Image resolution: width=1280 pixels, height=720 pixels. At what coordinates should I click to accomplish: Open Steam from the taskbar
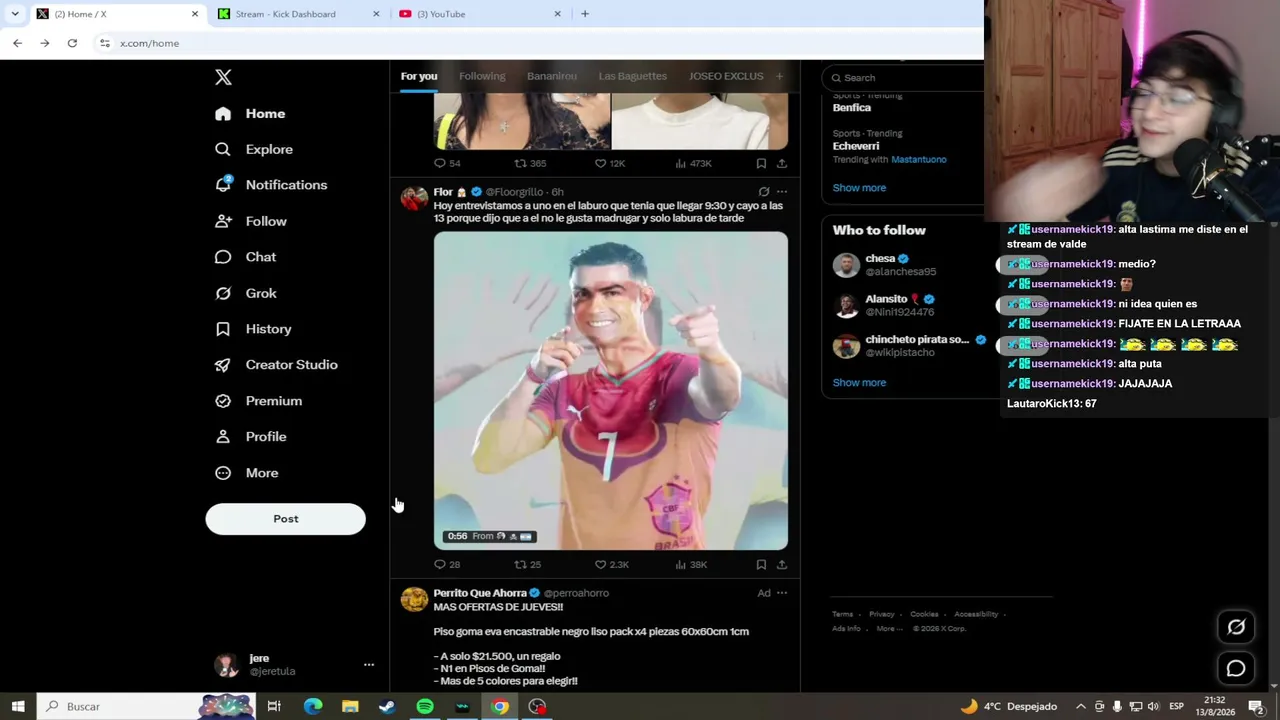pyautogui.click(x=387, y=706)
